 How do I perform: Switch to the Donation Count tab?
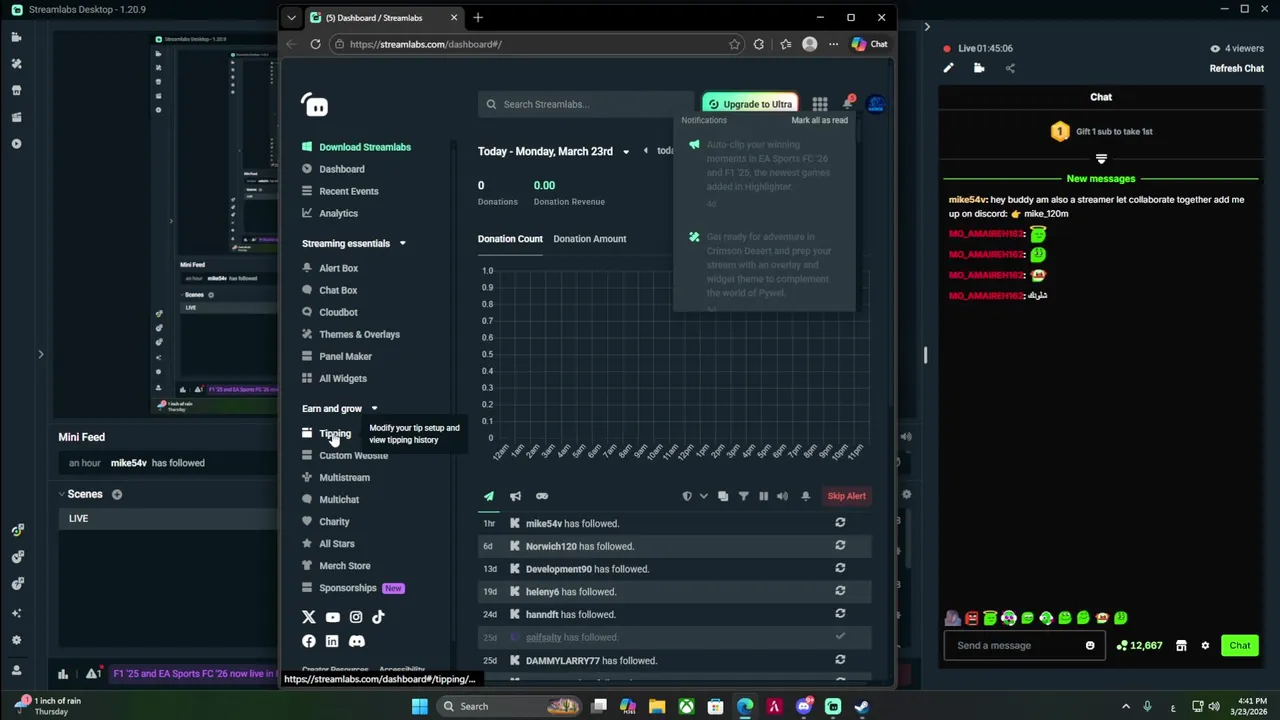[510, 239]
